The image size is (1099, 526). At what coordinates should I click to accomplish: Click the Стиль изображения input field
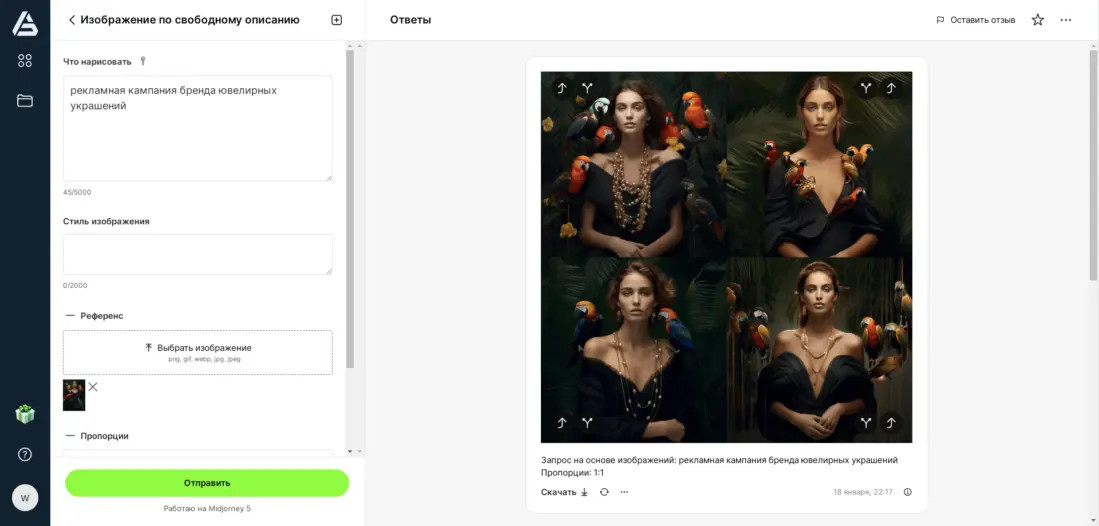(198, 255)
